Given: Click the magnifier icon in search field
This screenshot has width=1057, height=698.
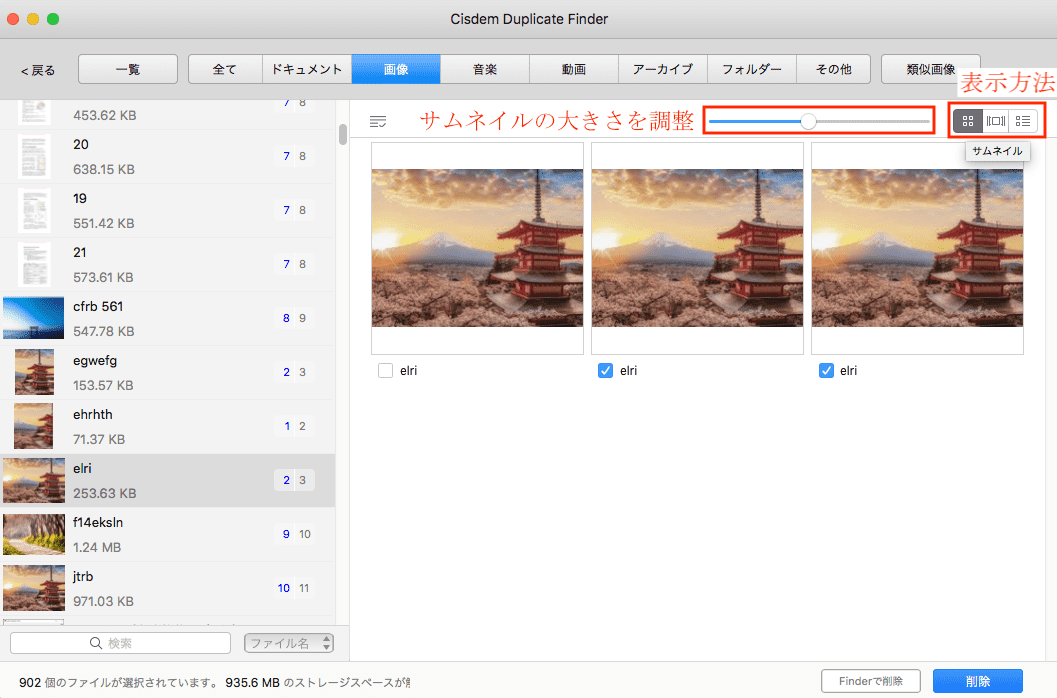Looking at the screenshot, I should click(96, 643).
